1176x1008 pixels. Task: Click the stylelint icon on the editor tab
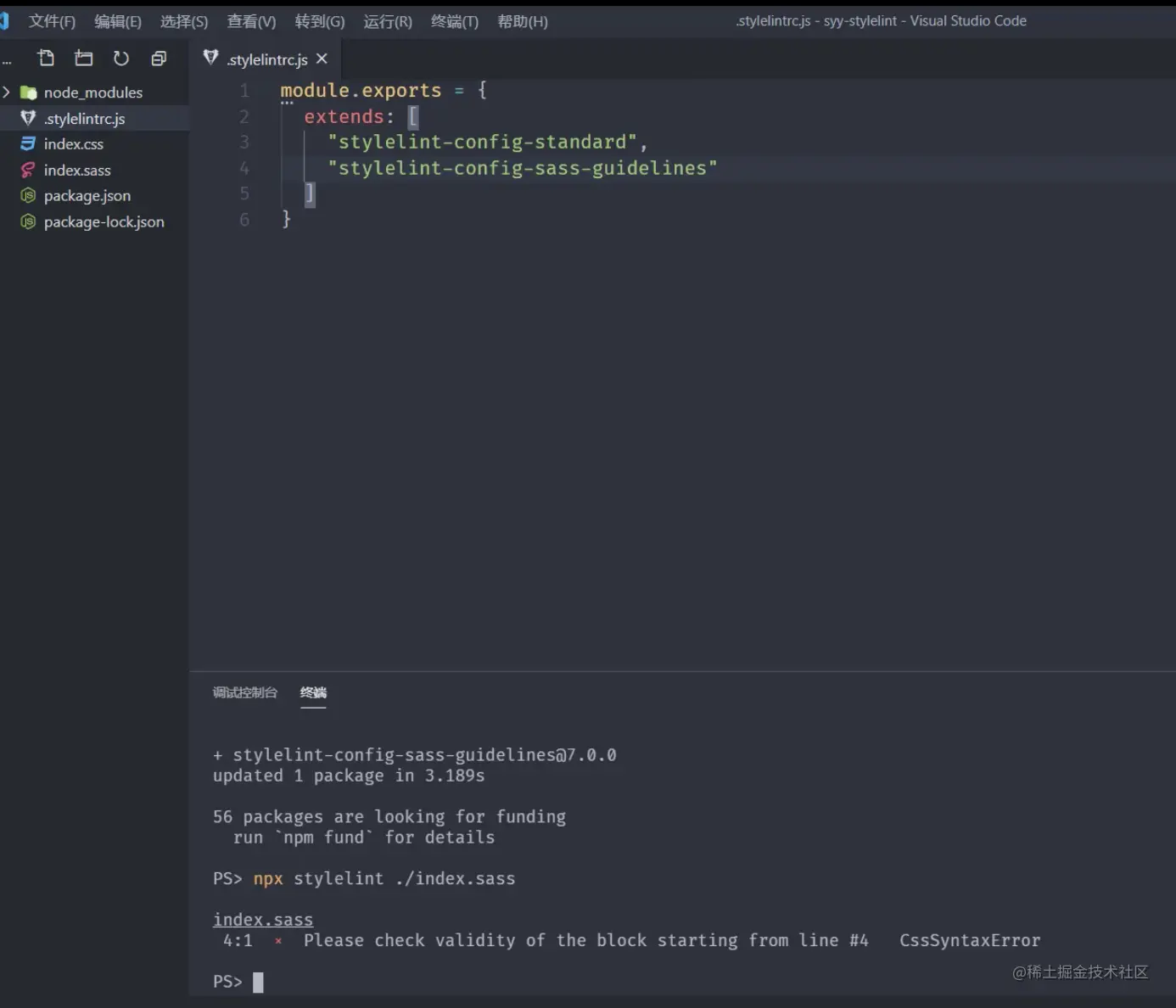(211, 57)
